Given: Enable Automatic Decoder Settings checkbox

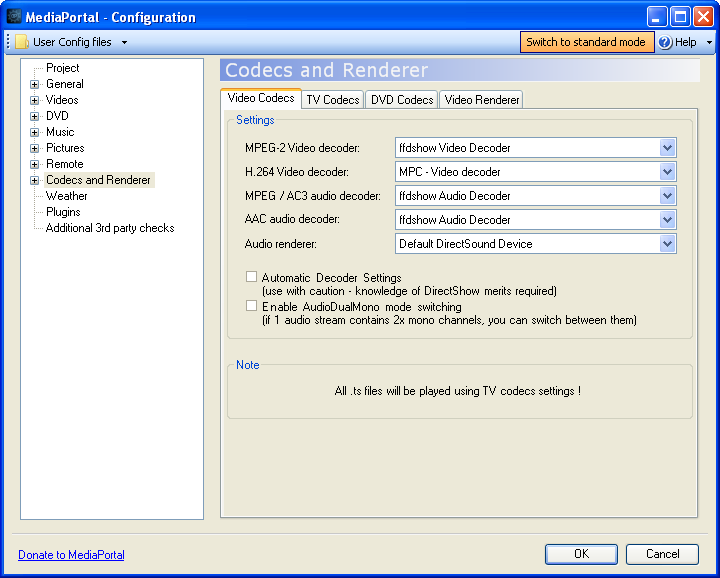Looking at the screenshot, I should pos(252,277).
